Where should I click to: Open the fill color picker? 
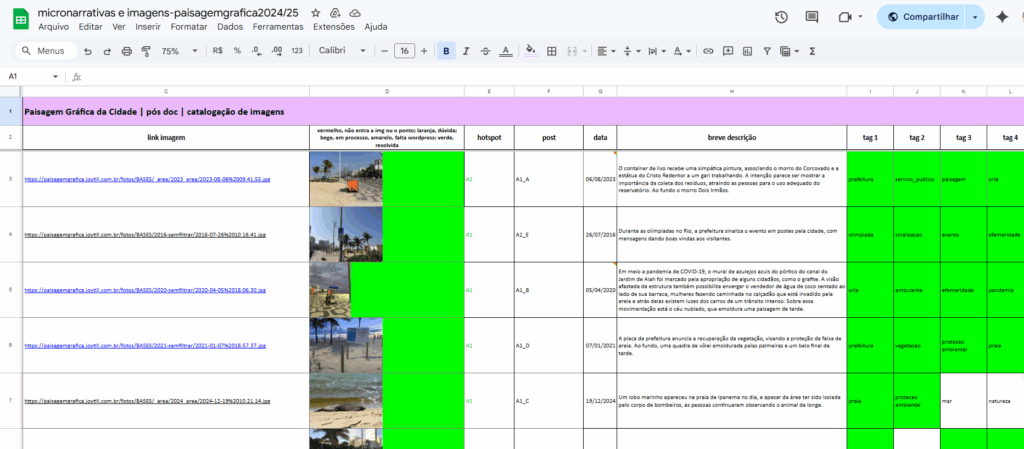click(x=530, y=51)
